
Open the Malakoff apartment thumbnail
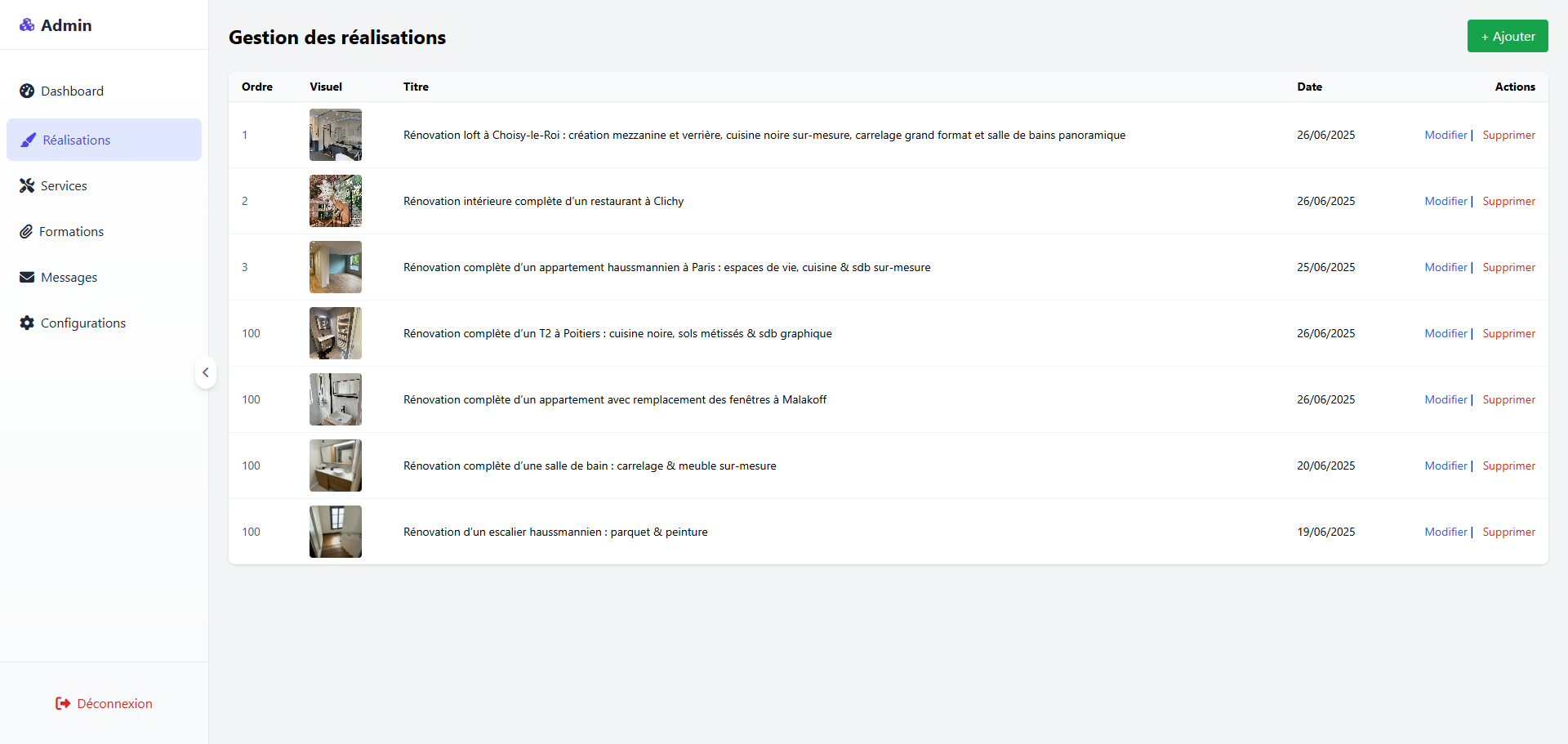pyautogui.click(x=336, y=400)
